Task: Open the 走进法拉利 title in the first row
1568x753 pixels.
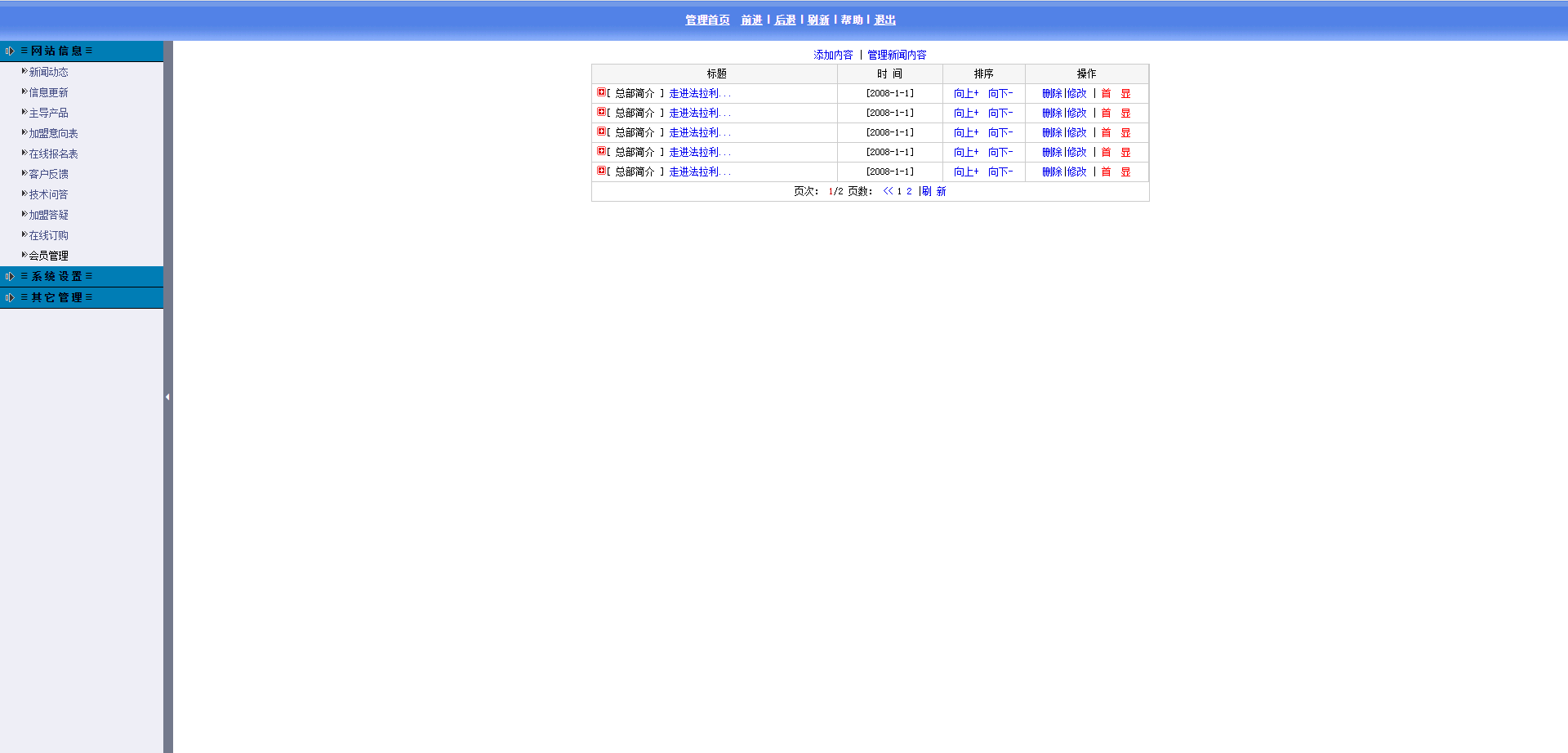Action: pos(700,93)
